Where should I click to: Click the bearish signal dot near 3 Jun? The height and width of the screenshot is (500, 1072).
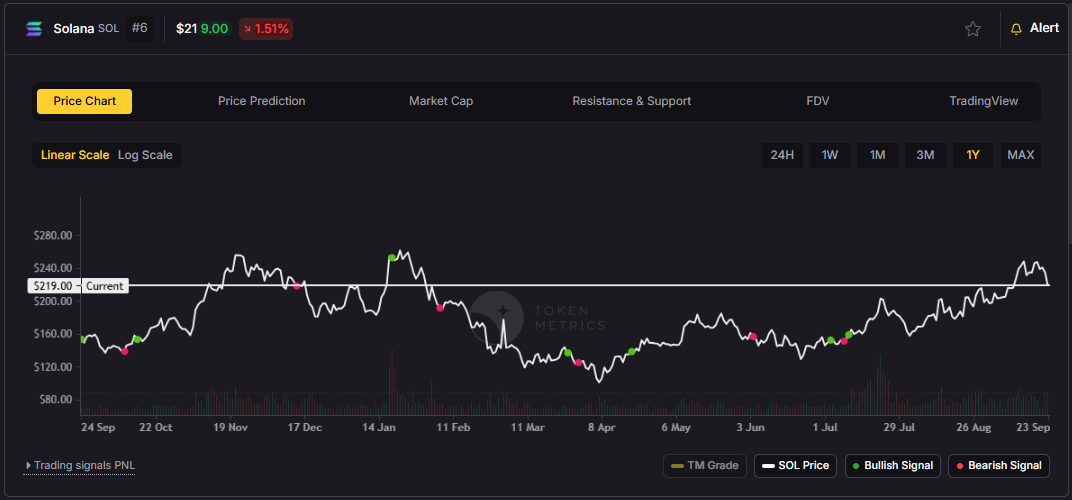[x=753, y=337]
